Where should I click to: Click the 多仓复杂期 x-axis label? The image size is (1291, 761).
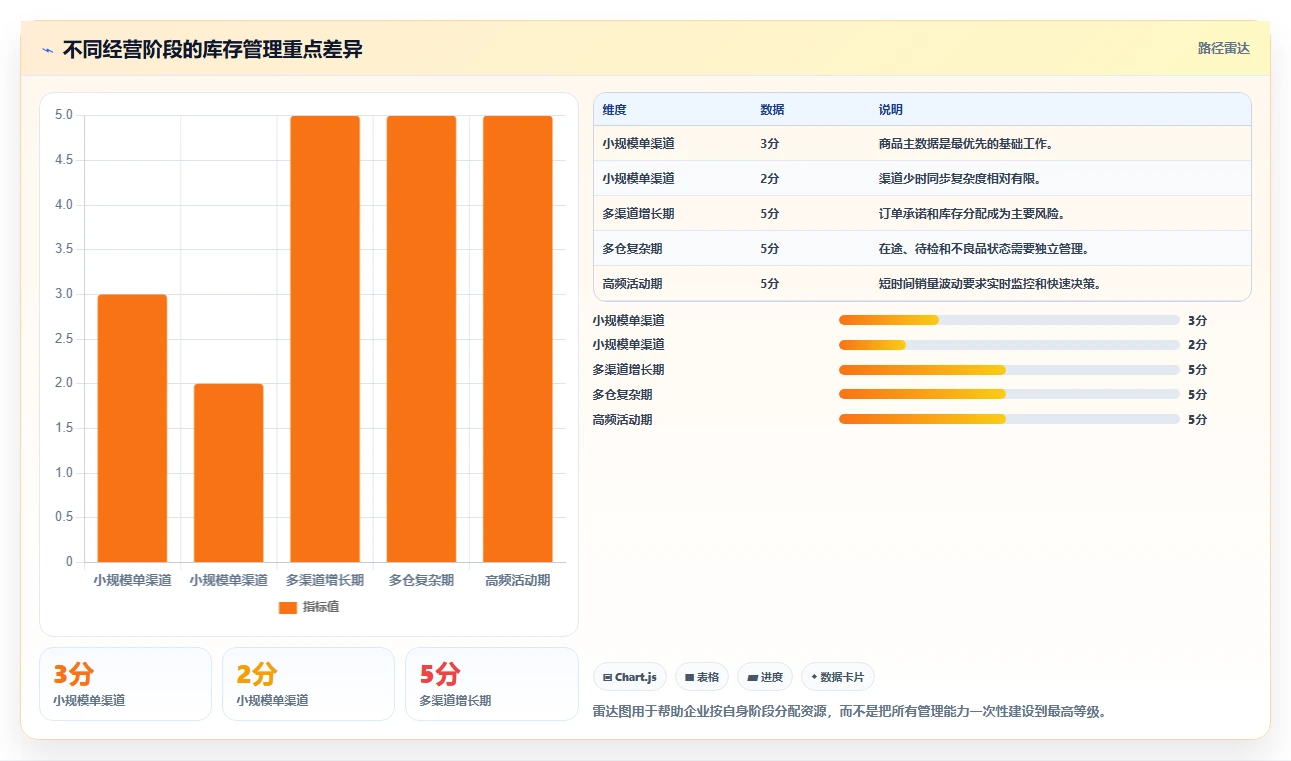pos(421,580)
